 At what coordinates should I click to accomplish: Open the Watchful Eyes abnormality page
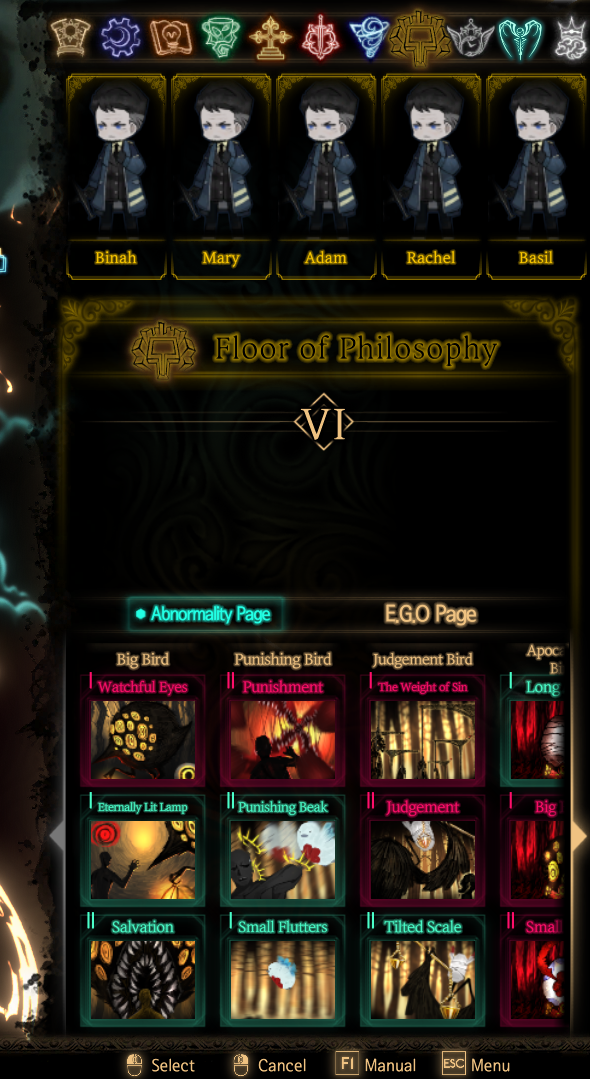click(x=143, y=731)
